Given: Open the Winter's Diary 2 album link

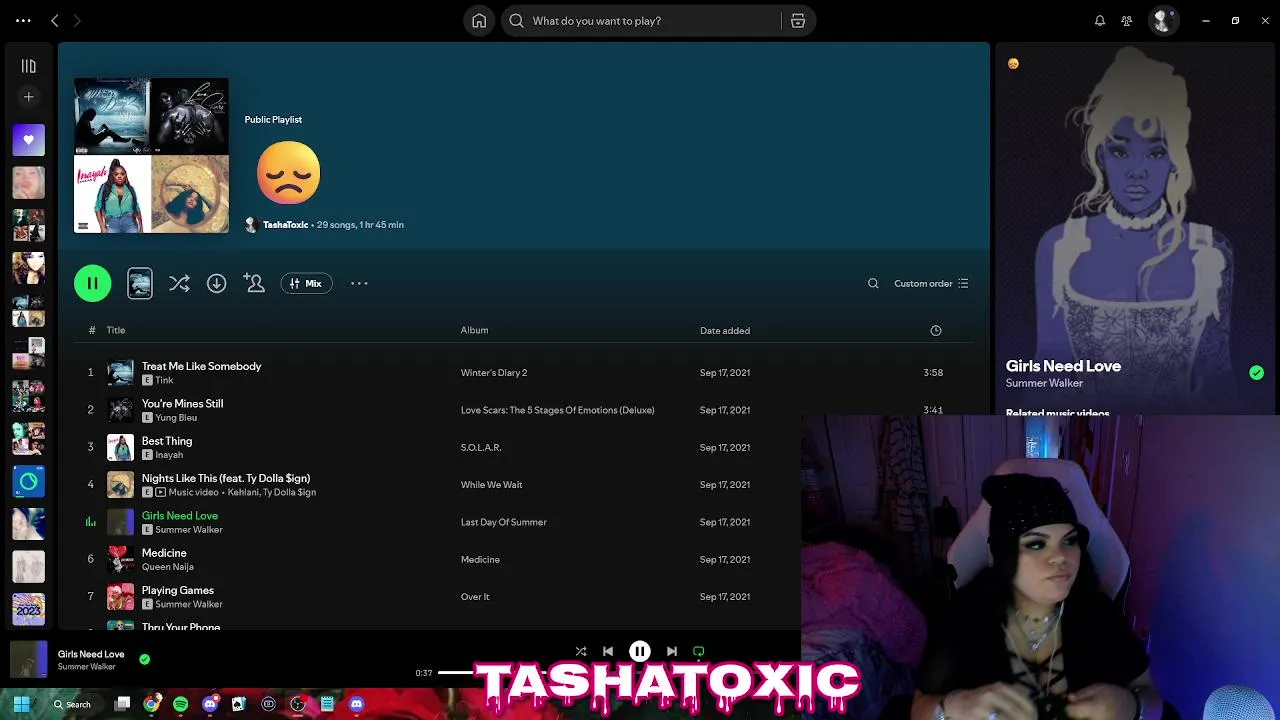Looking at the screenshot, I should click(494, 373).
